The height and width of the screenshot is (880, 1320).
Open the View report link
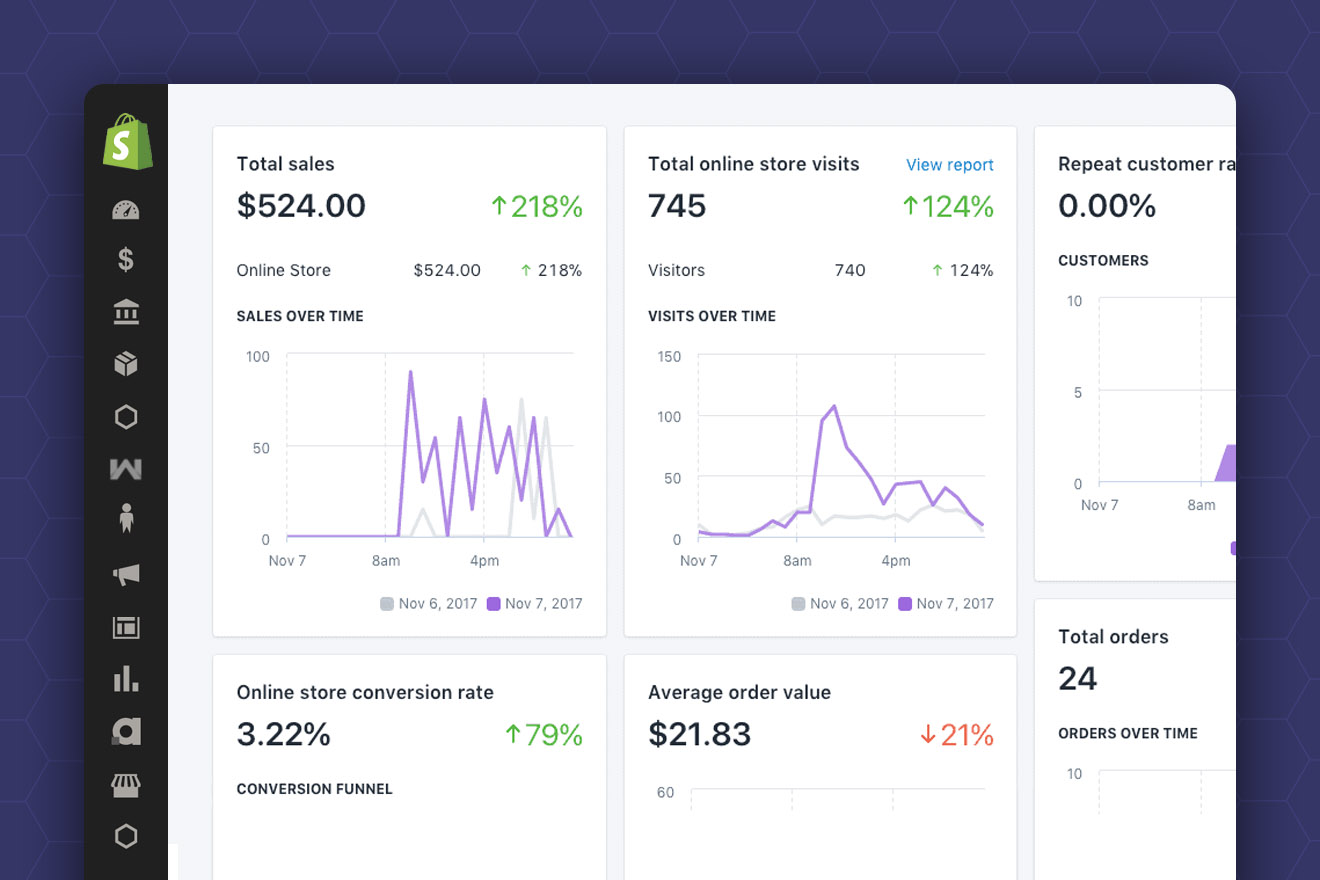click(949, 165)
